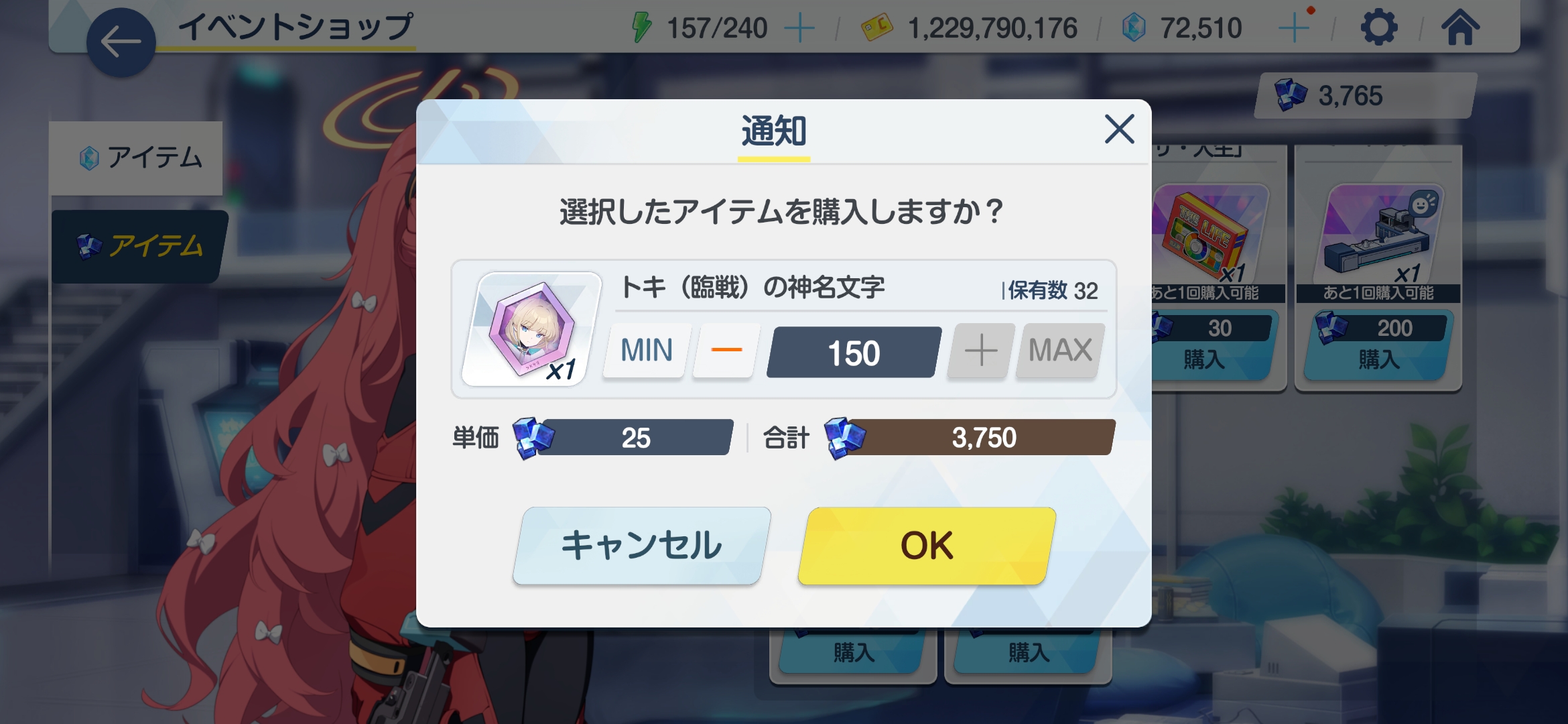Image resolution: width=1568 pixels, height=724 pixels.
Task: Select the quantity field showing 150
Action: pos(854,353)
